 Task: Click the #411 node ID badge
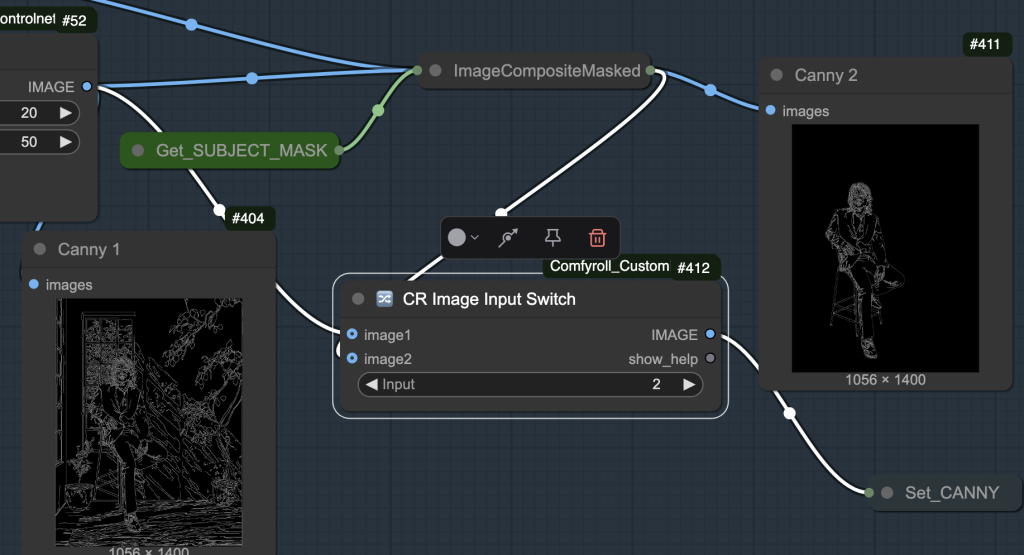click(x=985, y=44)
